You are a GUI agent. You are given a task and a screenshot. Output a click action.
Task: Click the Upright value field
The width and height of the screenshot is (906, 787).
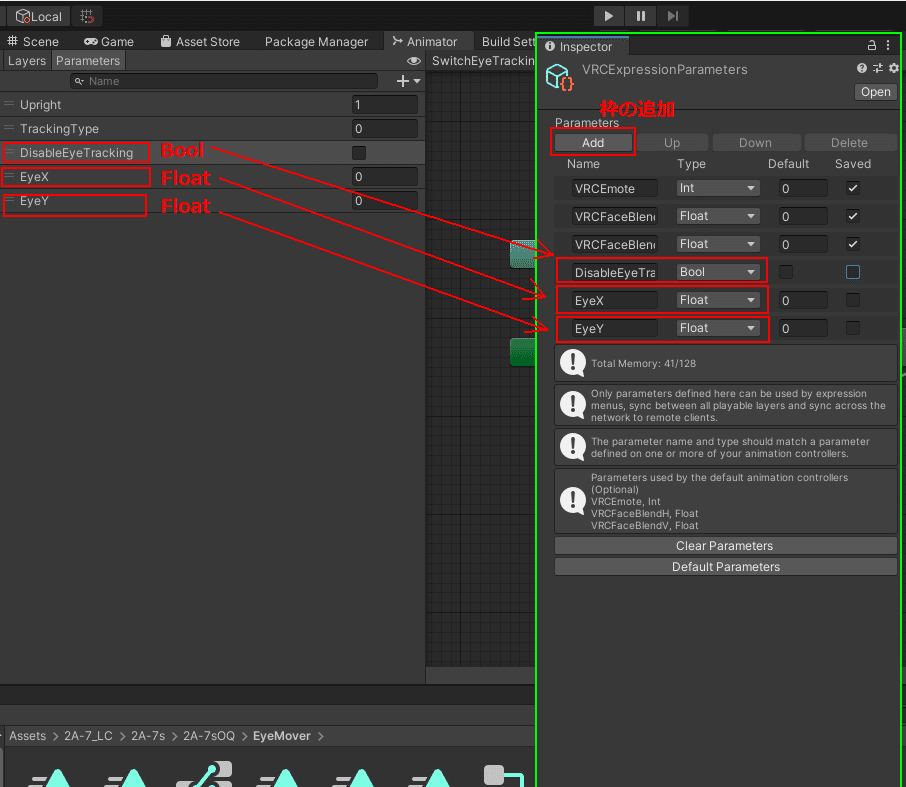pyautogui.click(x=384, y=105)
